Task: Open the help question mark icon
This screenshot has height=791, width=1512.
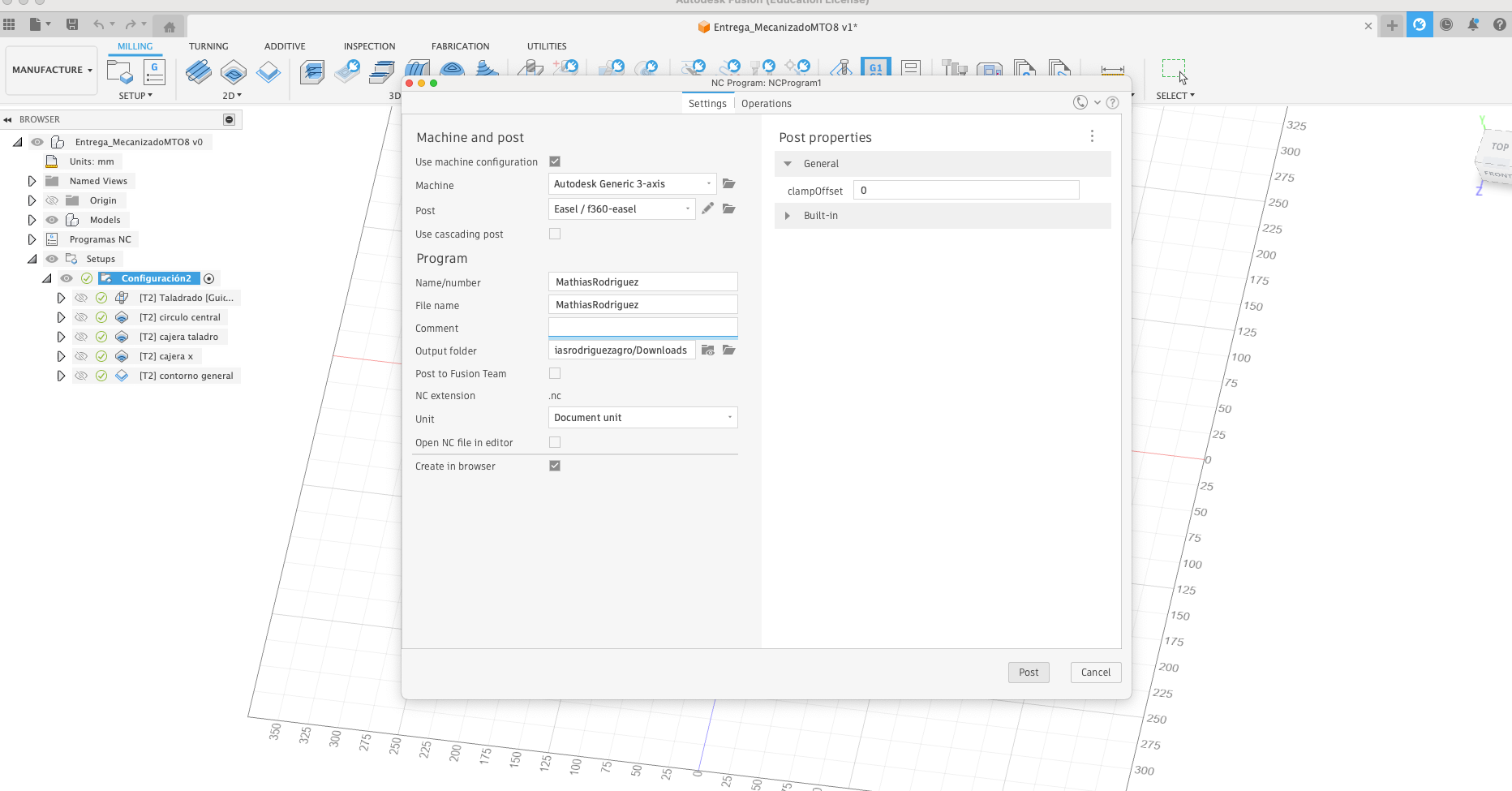Action: (x=1500, y=25)
